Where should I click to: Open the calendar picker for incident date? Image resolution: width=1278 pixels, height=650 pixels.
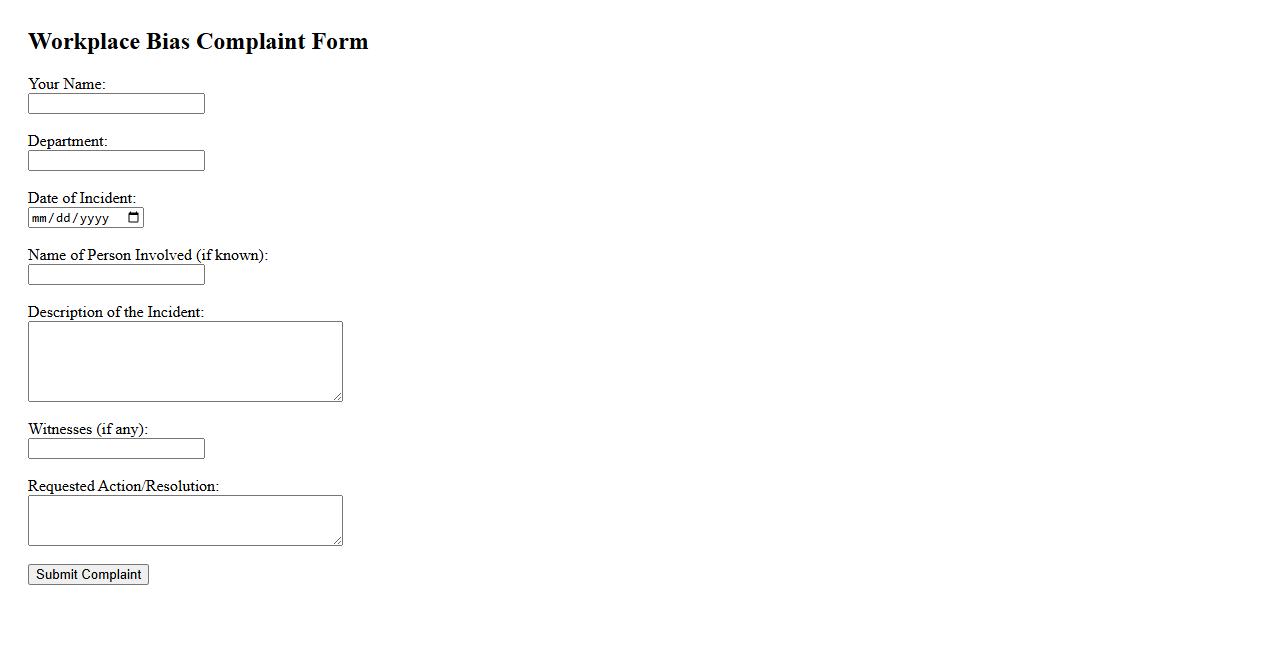pyautogui.click(x=134, y=218)
